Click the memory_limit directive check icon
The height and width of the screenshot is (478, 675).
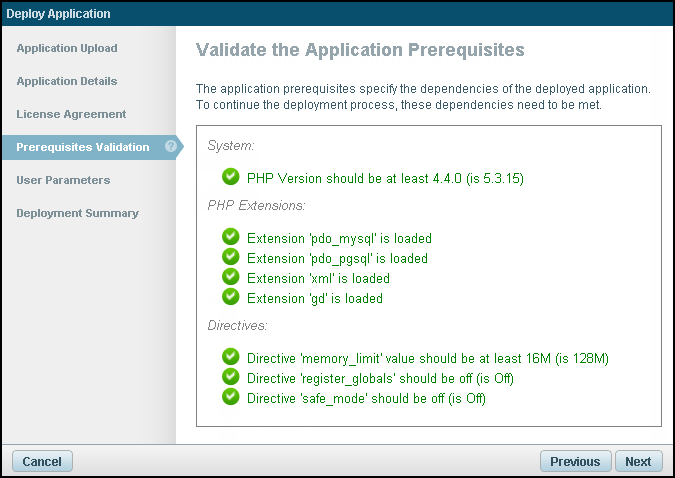(x=231, y=357)
